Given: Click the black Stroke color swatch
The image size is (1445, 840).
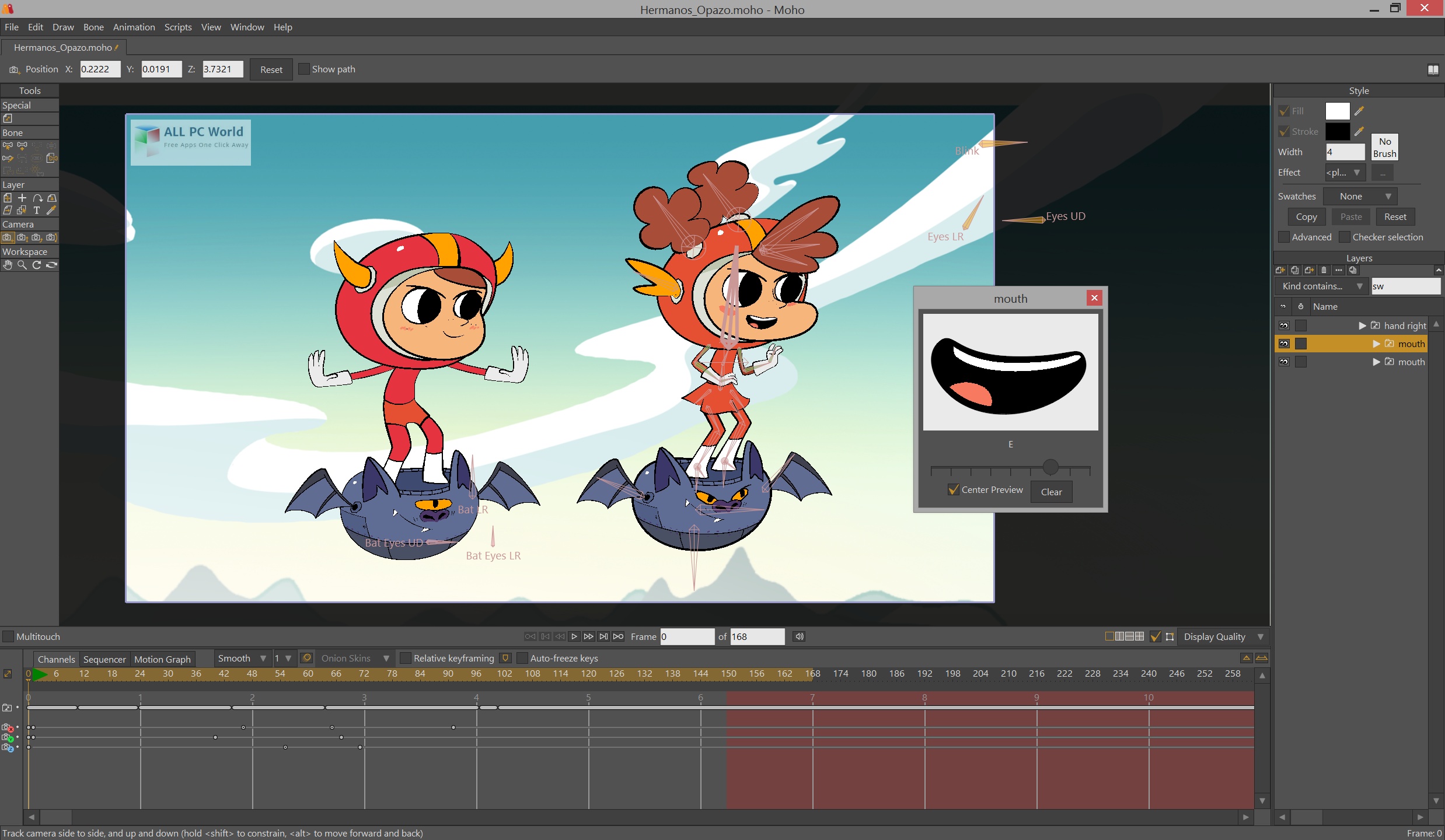Looking at the screenshot, I should 1337,132.
